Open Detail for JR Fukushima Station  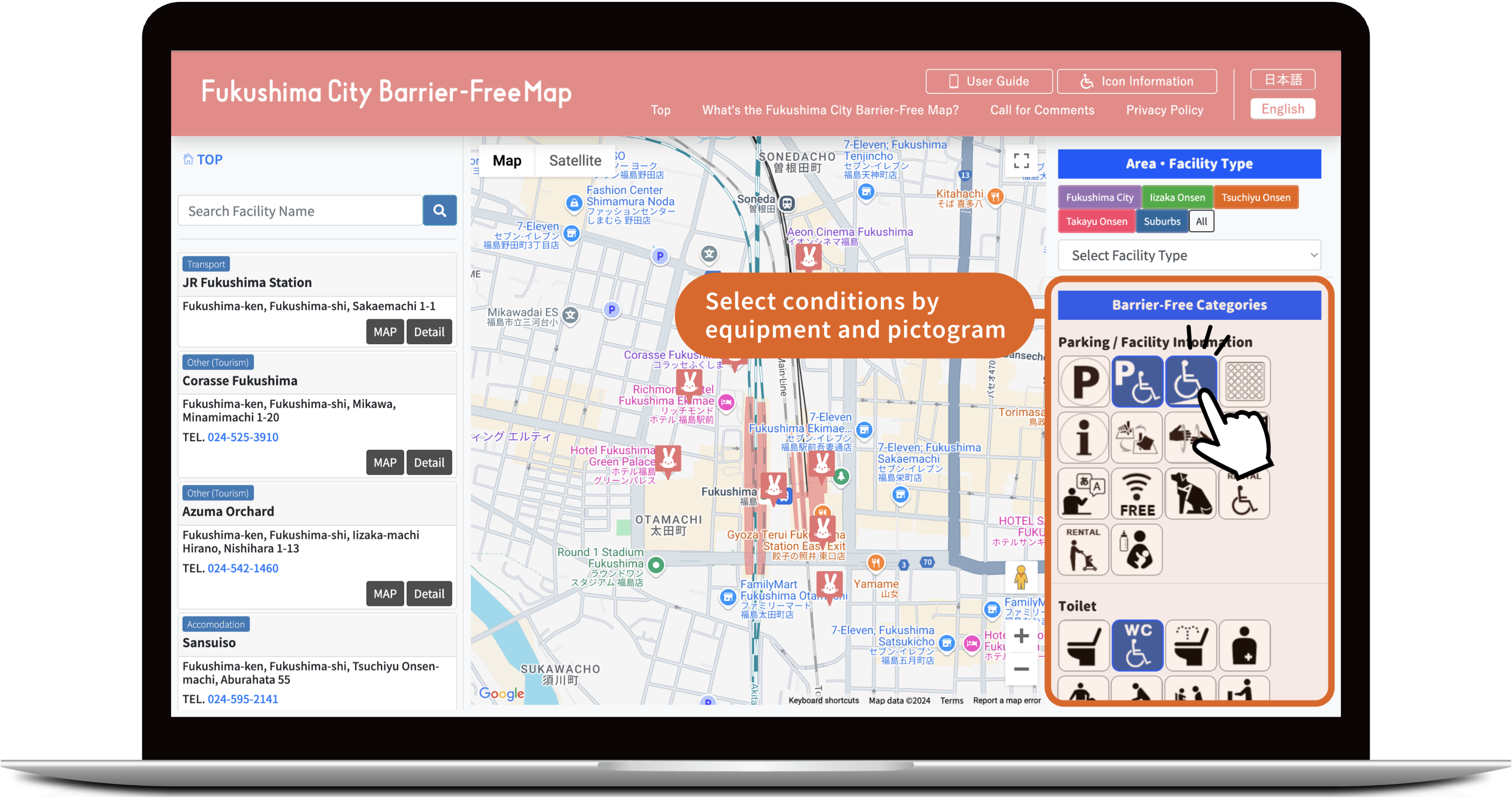point(429,331)
